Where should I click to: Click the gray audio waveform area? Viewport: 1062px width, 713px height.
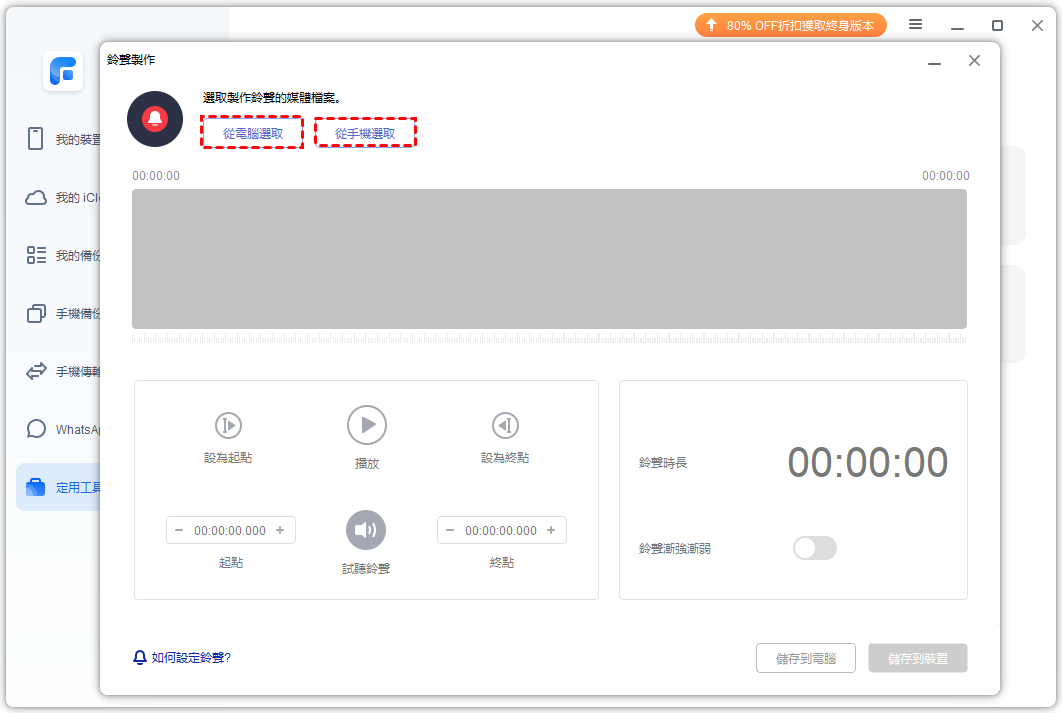pyautogui.click(x=549, y=259)
